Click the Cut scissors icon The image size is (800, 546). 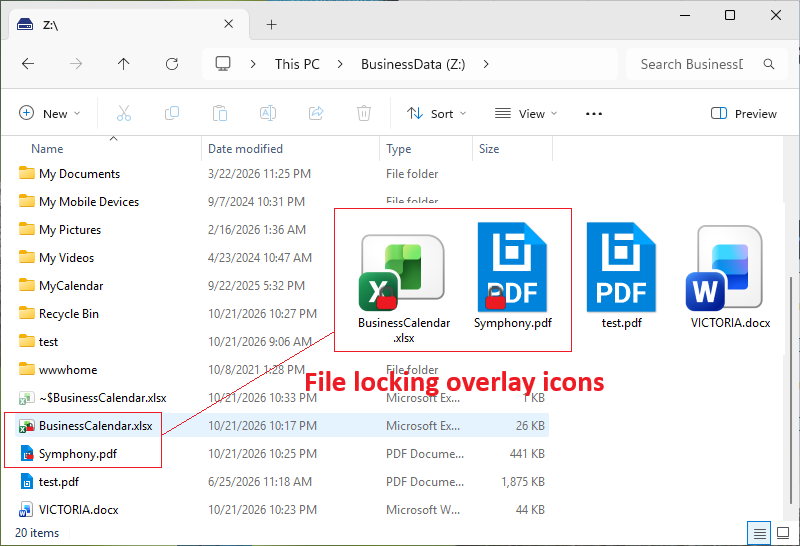tap(124, 113)
